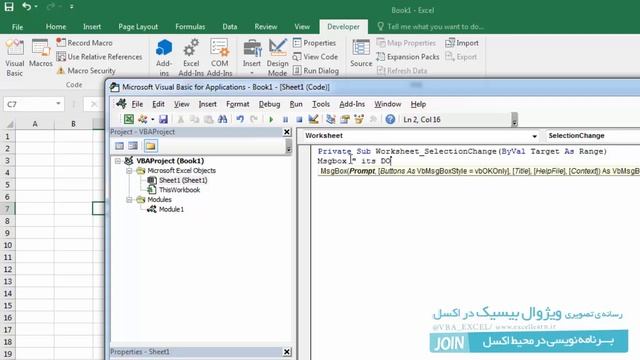Click the Find binoculars icon
The height and width of the screenshot is (360, 640).
click(x=222, y=119)
